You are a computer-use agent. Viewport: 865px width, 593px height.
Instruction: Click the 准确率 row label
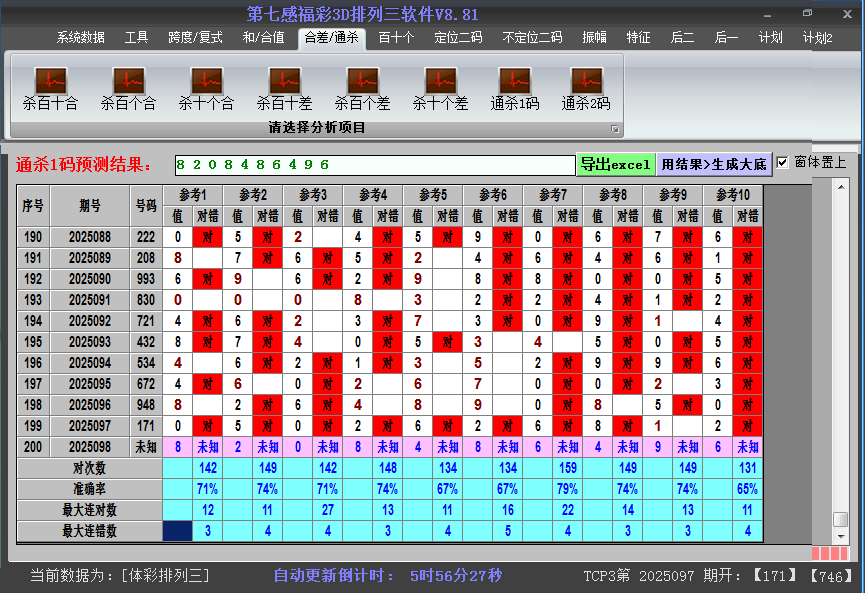click(89, 489)
